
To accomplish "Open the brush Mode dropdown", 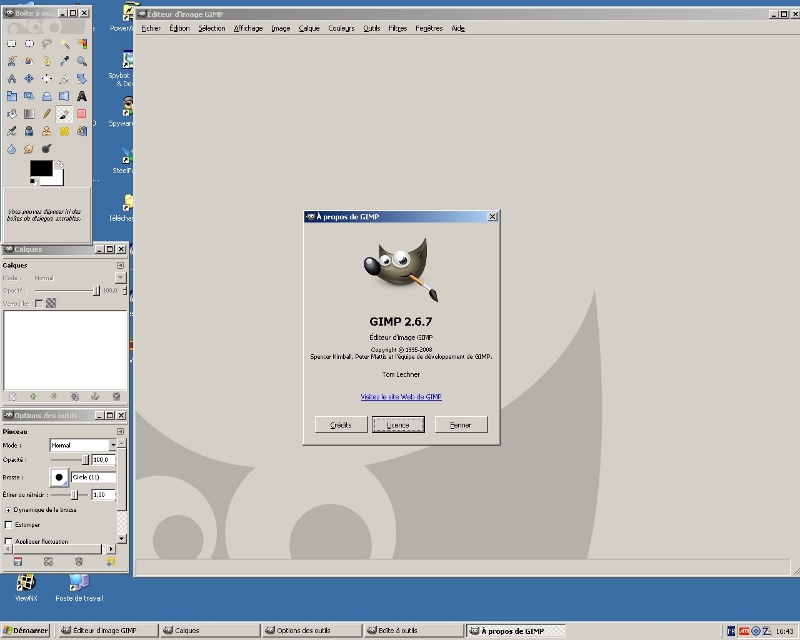I will 84,445.
